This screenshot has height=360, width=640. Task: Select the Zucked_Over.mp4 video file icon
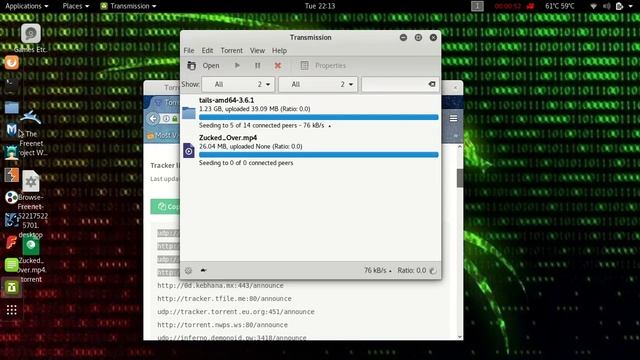[189, 151]
